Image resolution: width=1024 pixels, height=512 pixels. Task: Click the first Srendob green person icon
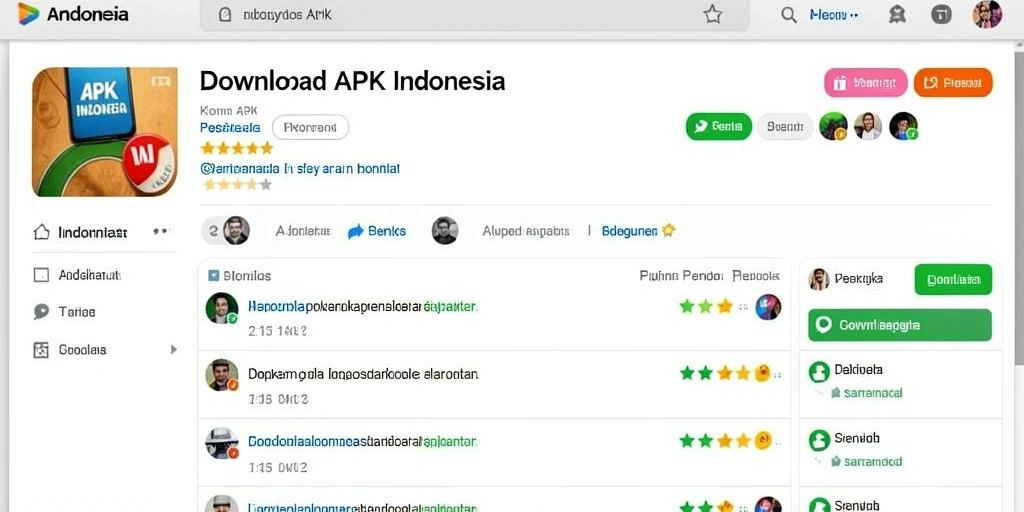(819, 440)
